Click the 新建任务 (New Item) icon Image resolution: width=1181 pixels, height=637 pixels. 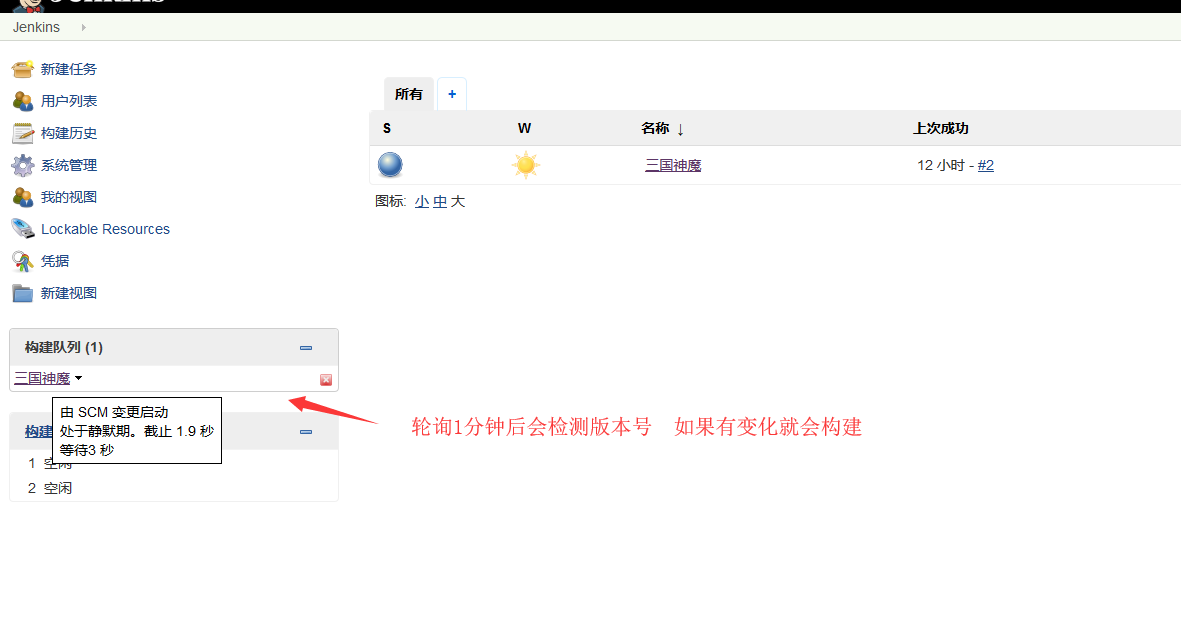tap(22, 69)
